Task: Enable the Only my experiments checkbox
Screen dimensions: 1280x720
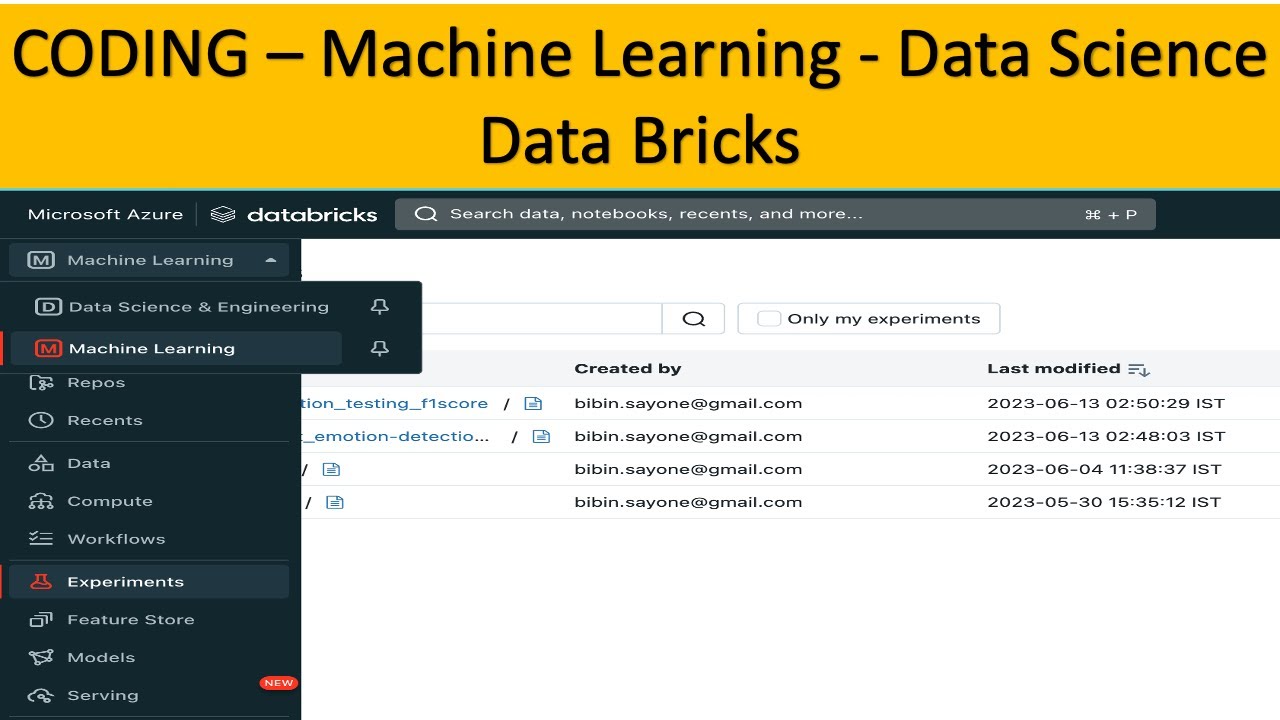Action: tap(769, 319)
